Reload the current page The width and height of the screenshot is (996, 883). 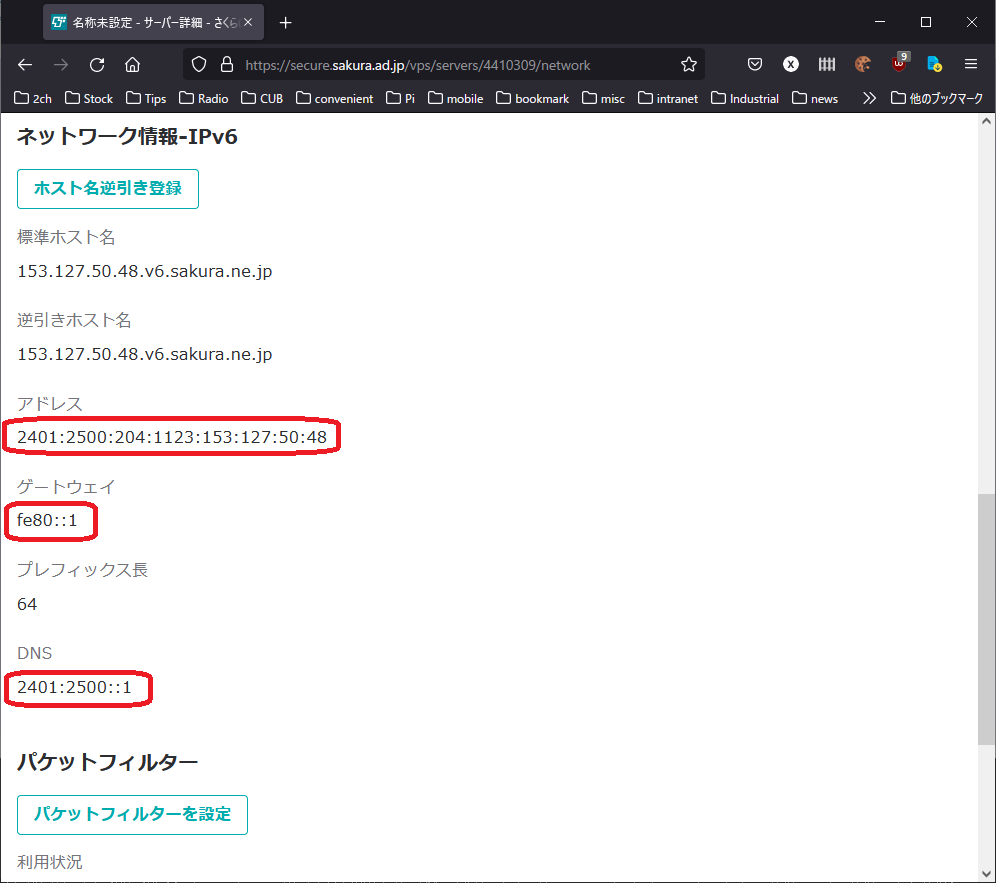pos(97,64)
